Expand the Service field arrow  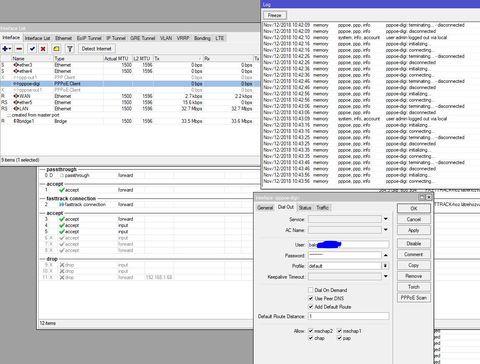(386, 219)
